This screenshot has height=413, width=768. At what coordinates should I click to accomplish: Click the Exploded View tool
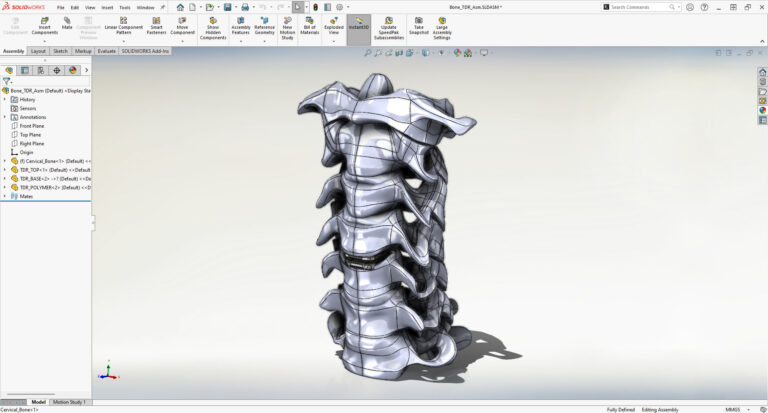[333, 26]
